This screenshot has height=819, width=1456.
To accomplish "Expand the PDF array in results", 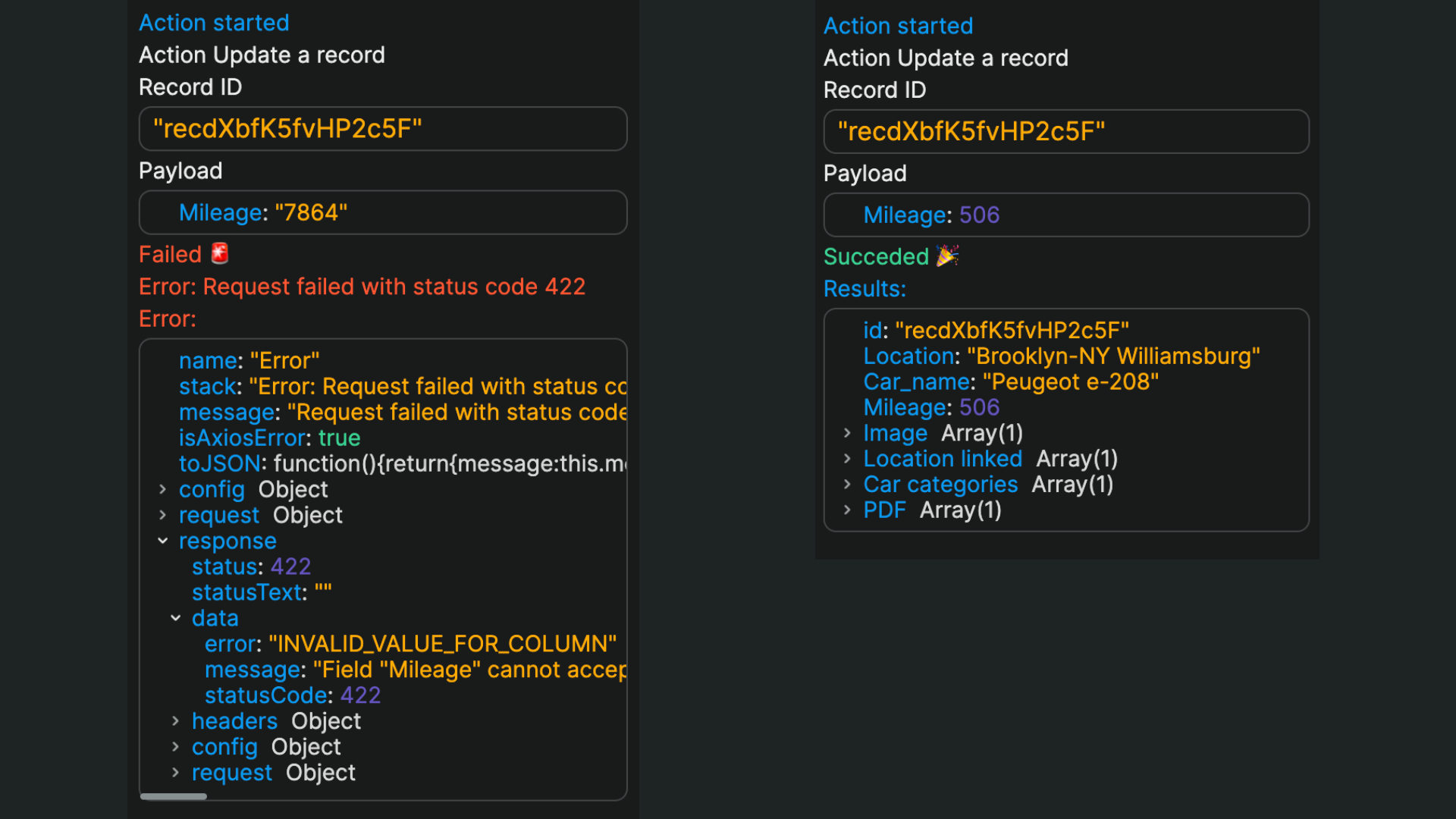I will (847, 511).
